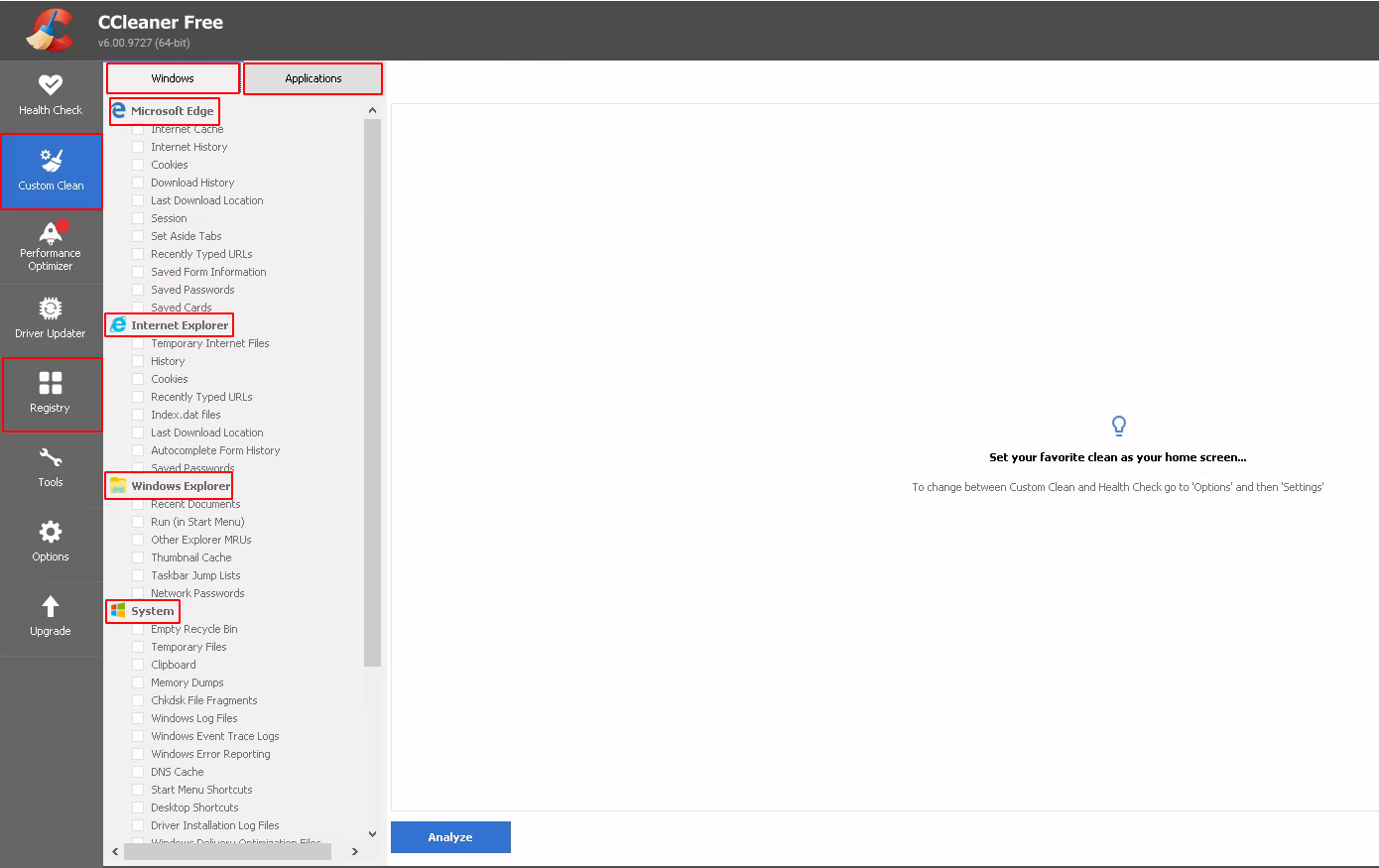Click the Internet Explorer icon
Viewport: 1379px width, 868px height.
[119, 324]
